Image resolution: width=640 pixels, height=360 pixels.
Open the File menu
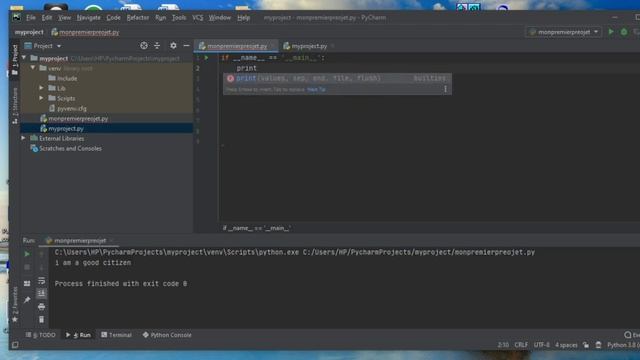pos(31,18)
